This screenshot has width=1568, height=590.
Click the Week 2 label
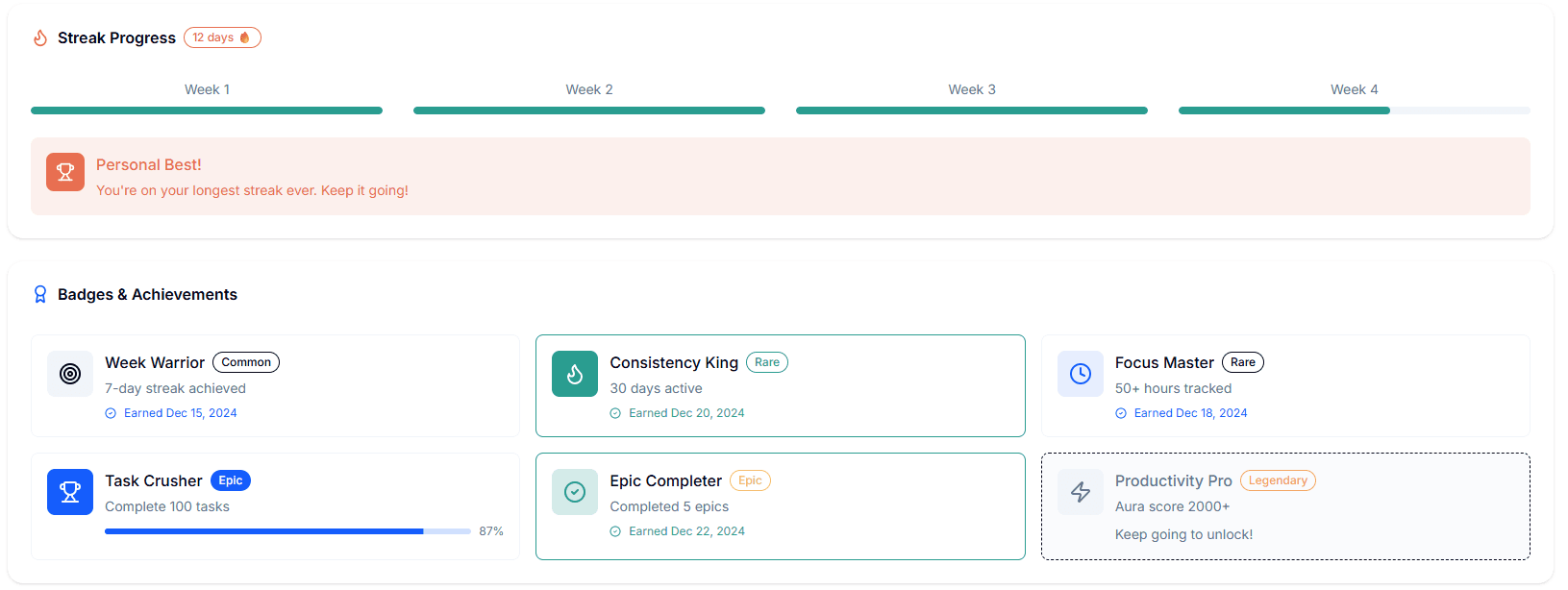[589, 89]
